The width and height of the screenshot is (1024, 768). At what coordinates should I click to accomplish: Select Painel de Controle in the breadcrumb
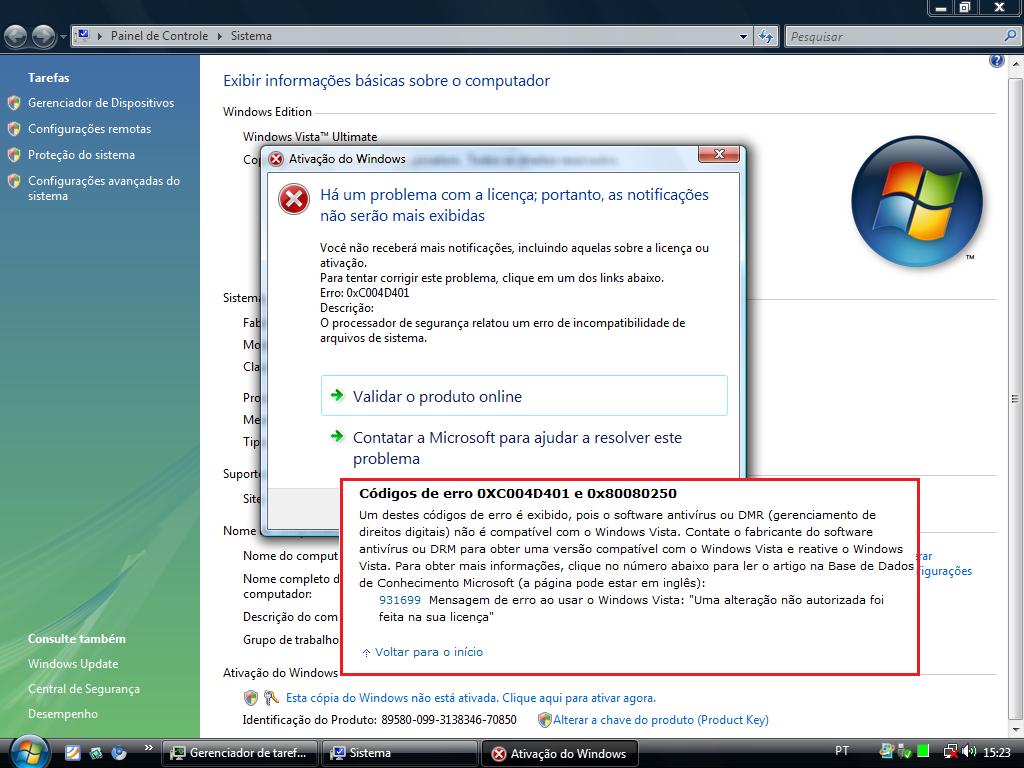tap(159, 36)
